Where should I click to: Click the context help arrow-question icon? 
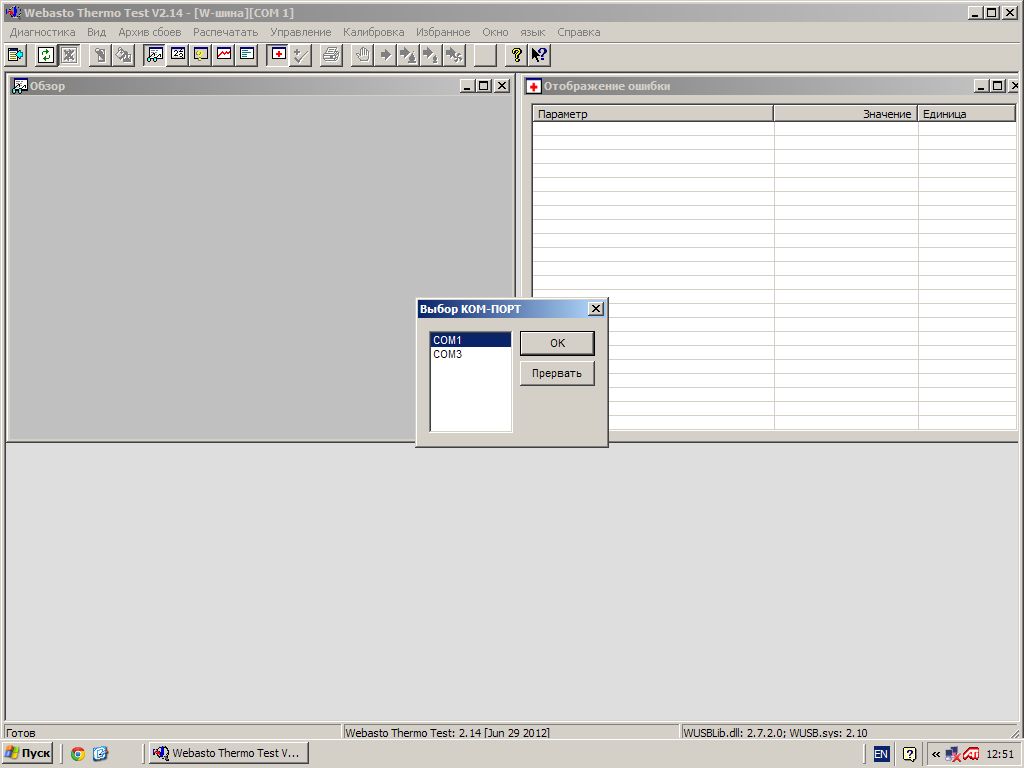(539, 56)
